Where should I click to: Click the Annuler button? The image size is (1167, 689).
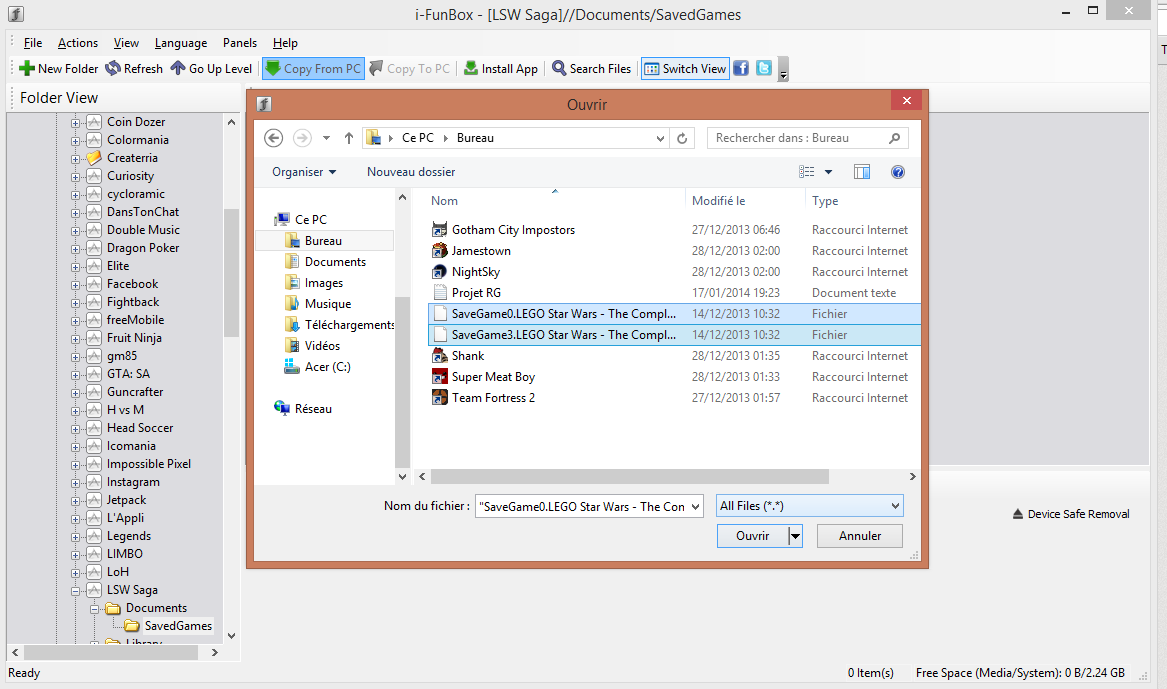tap(860, 536)
